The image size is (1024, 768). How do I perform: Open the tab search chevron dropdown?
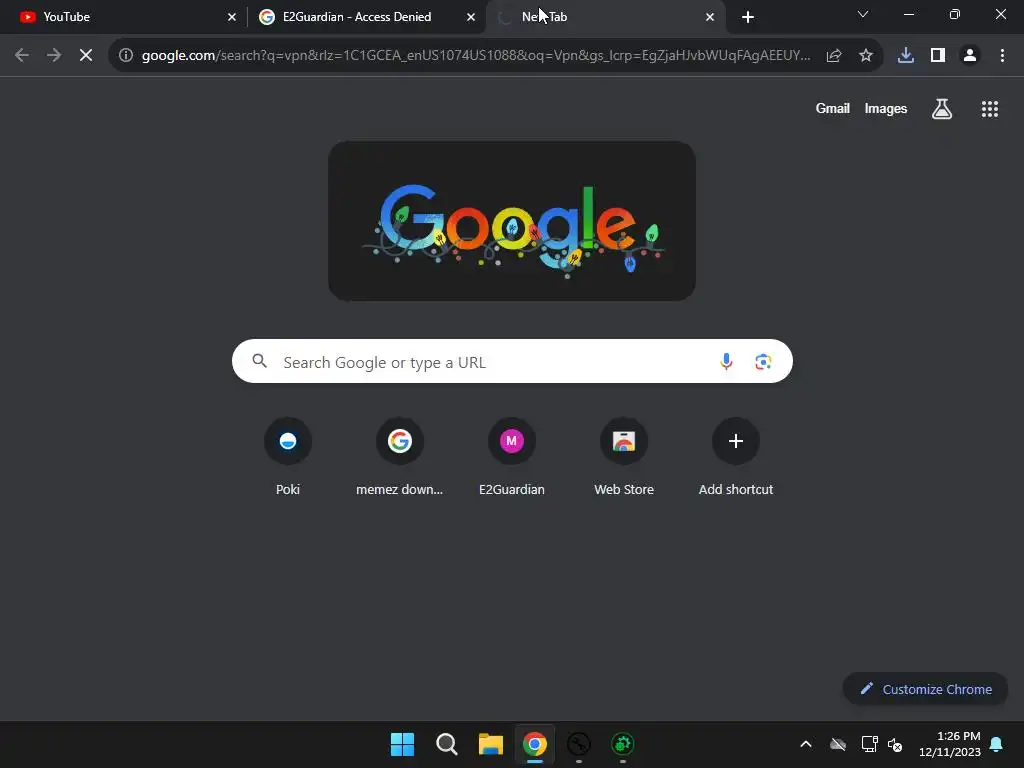click(x=863, y=14)
